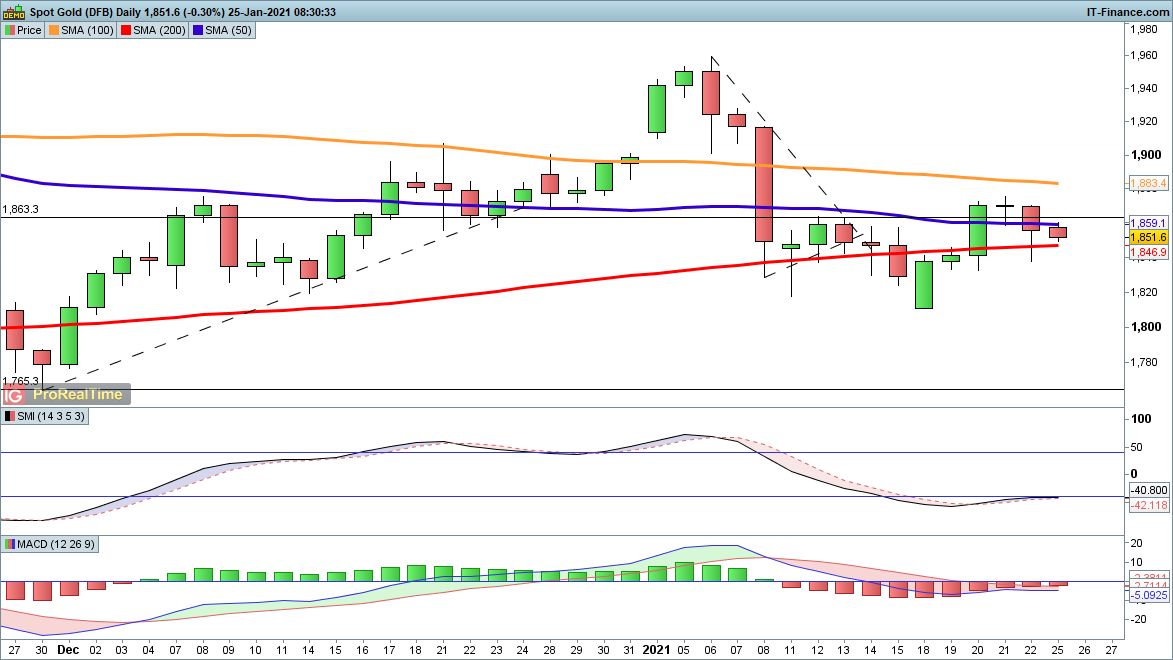This screenshot has width=1173, height=660.
Task: Click the IT-Finance.com link
Action: (x=1127, y=12)
